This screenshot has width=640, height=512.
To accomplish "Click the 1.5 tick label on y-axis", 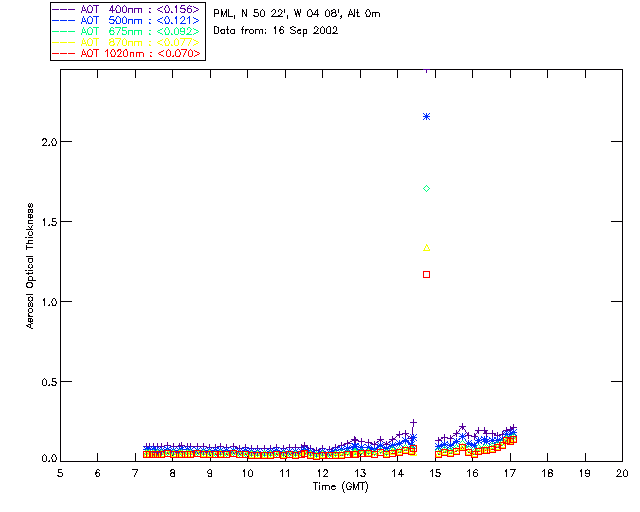I will (x=47, y=221).
